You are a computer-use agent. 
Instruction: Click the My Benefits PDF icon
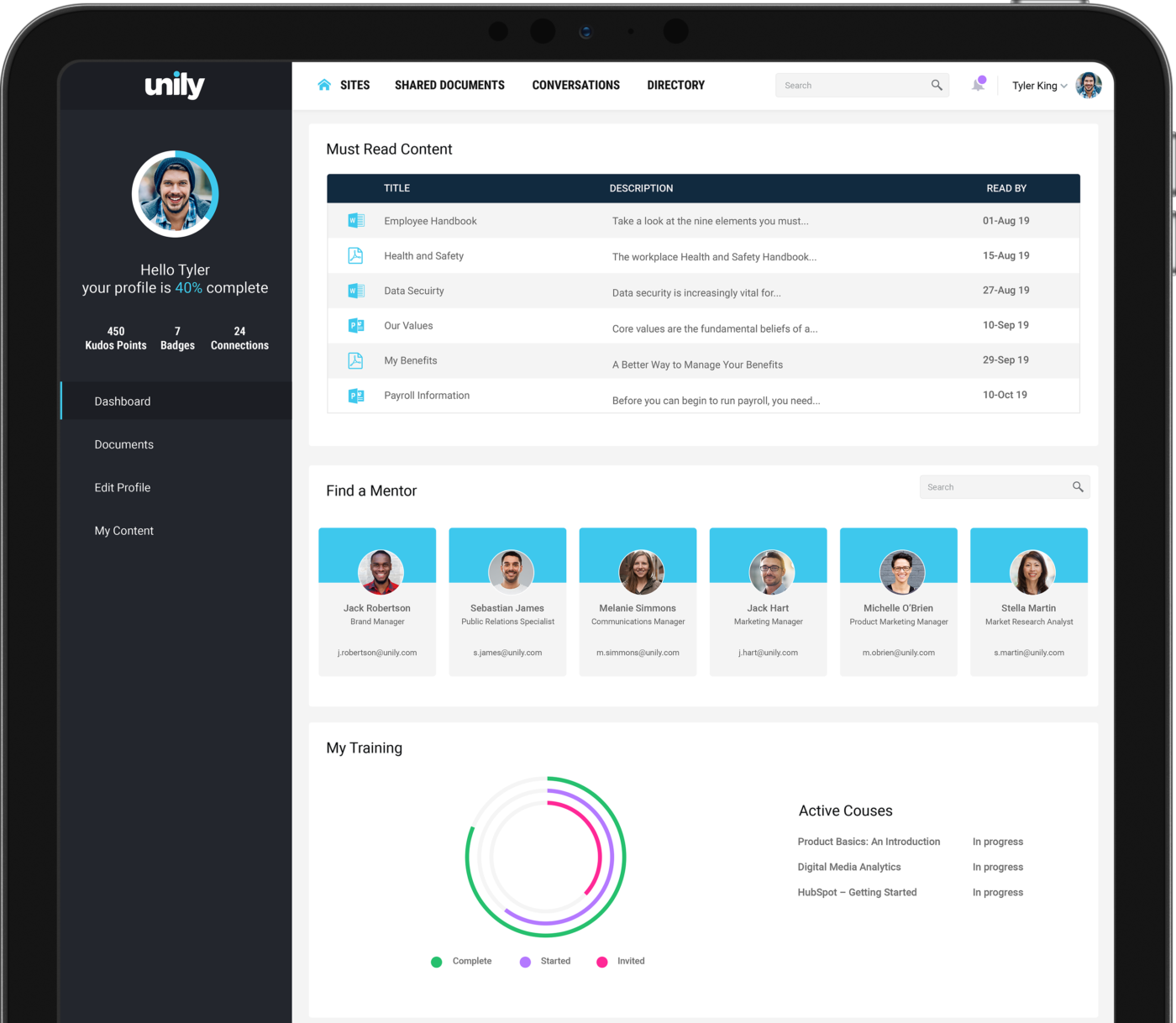coord(356,361)
